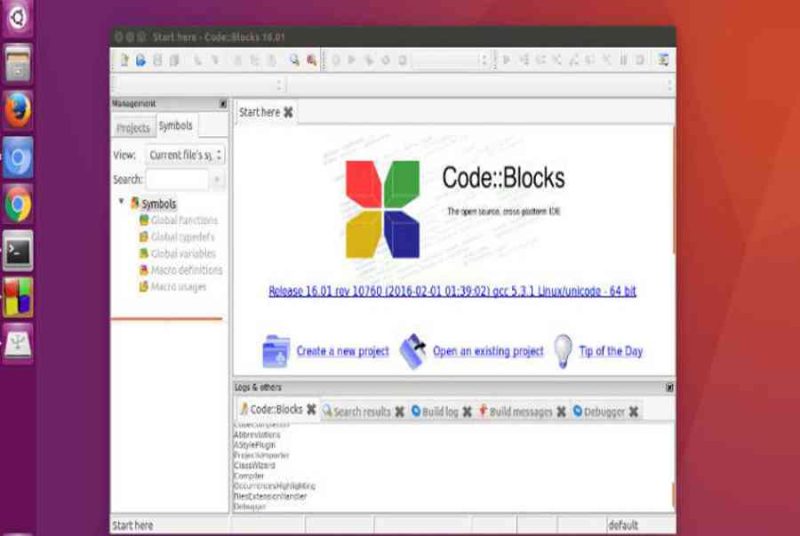Click the Tip of the Day link
800x536 pixels.
click(611, 351)
